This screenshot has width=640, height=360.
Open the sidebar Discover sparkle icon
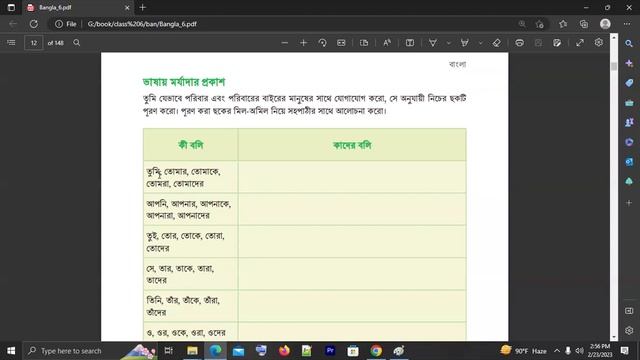pos(629,63)
